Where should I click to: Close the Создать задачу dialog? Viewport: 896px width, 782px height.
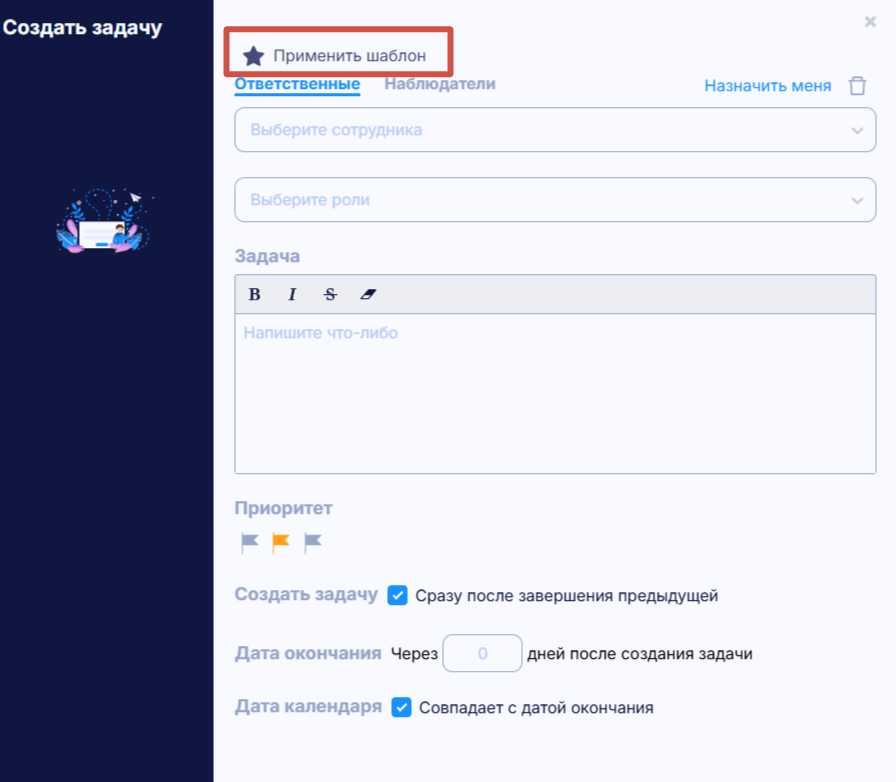click(870, 22)
